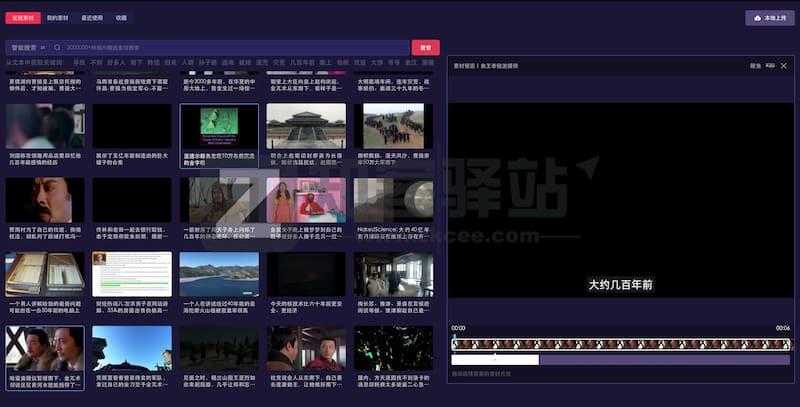Click the playhead marker at timeline start

[454, 343]
